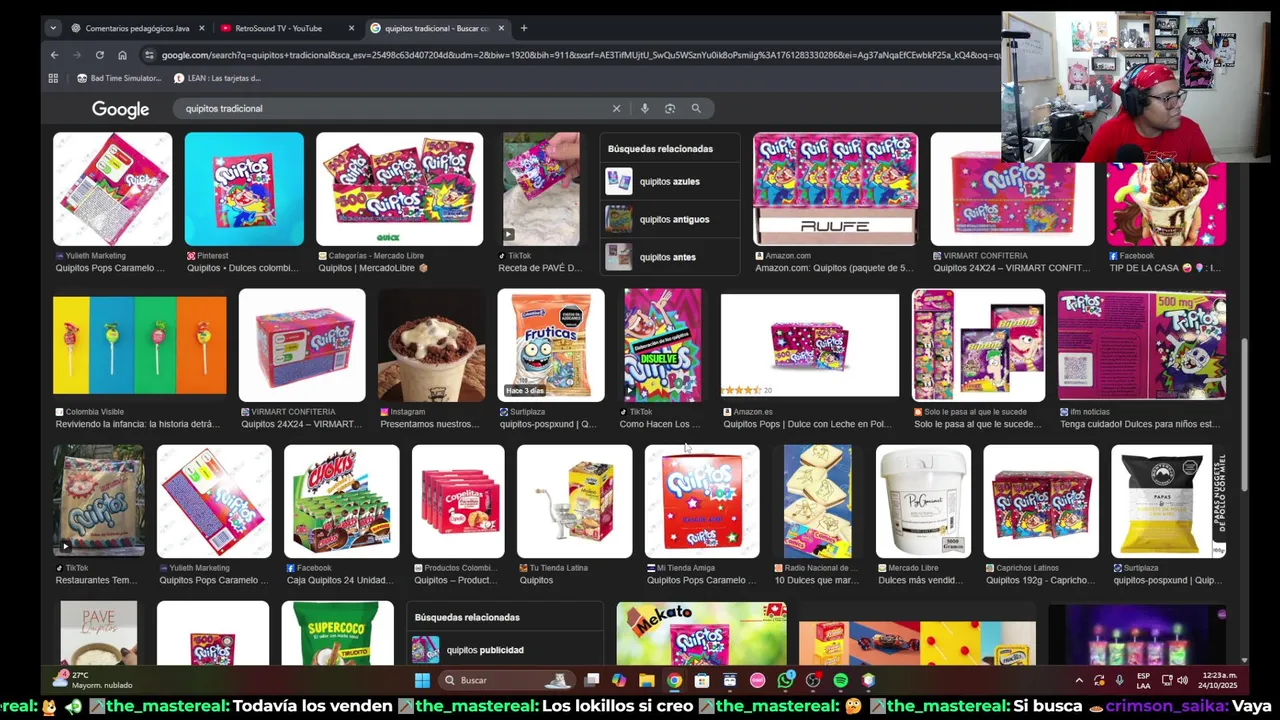Viewport: 1280px width, 720px height.
Task: Open Tu Tienda Latina Quipitos image
Action: pos(575,501)
